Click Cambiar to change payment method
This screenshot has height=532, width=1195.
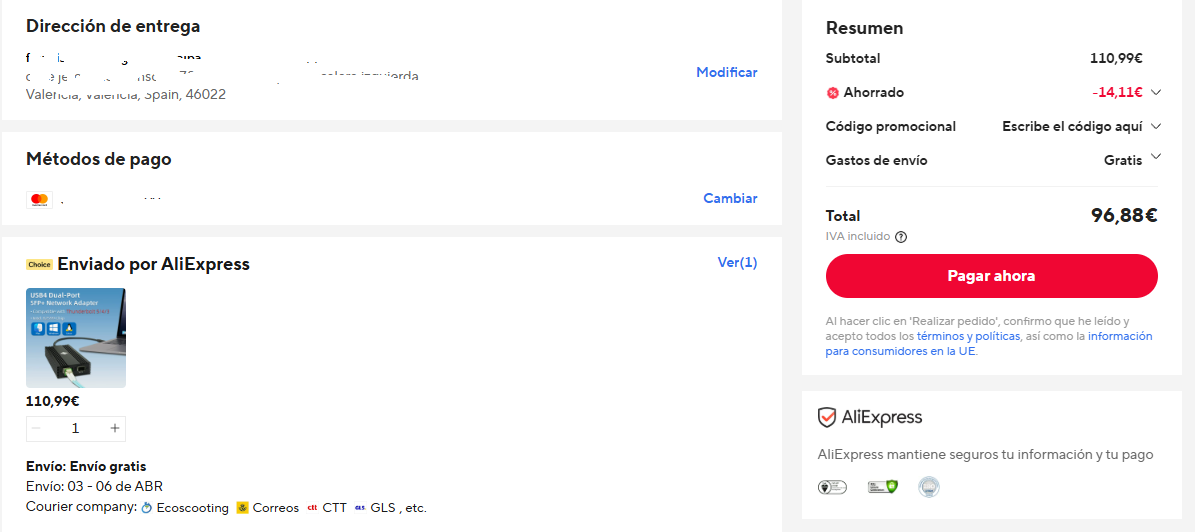(x=730, y=198)
